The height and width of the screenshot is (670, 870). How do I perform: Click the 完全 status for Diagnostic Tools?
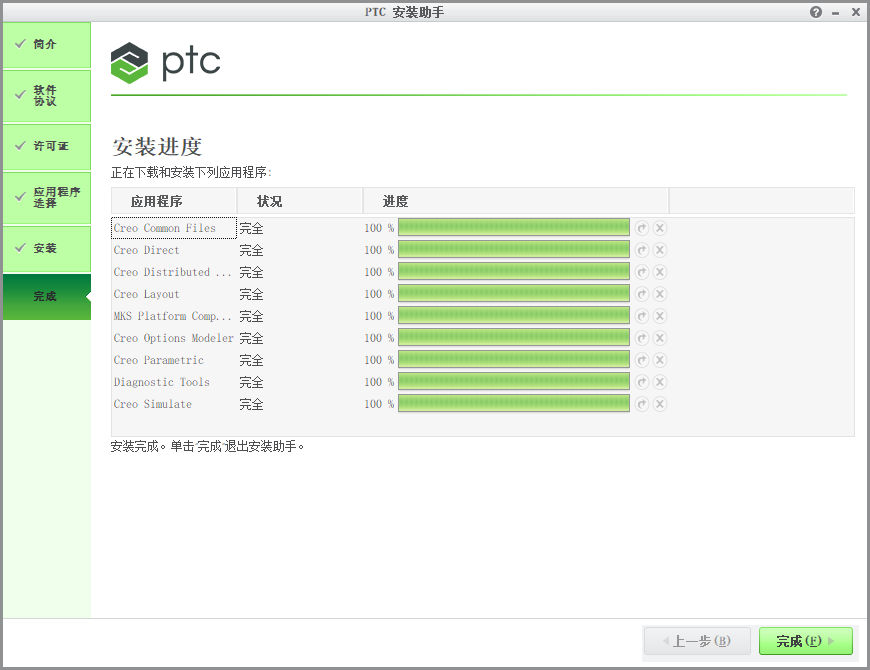pyautogui.click(x=251, y=382)
